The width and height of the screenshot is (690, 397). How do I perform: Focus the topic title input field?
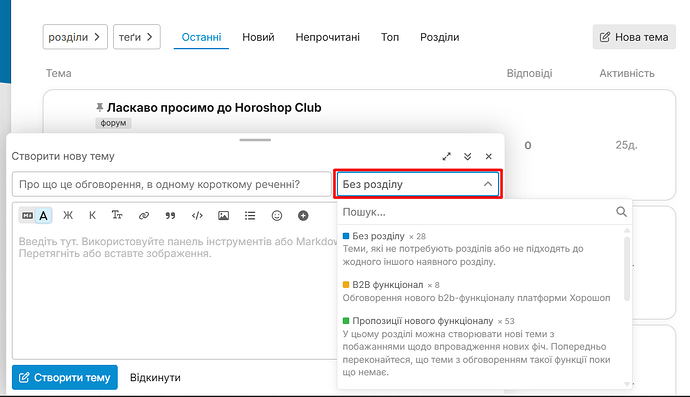coord(172,184)
